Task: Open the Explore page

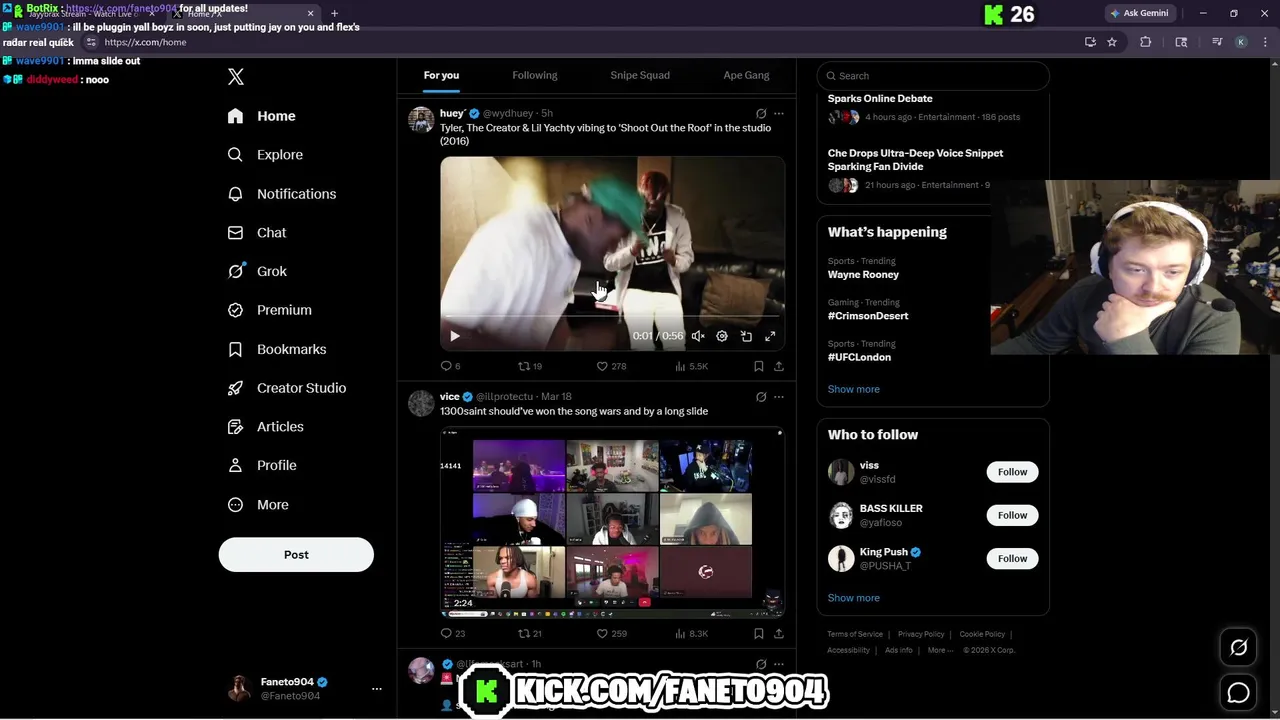Action: (265, 155)
